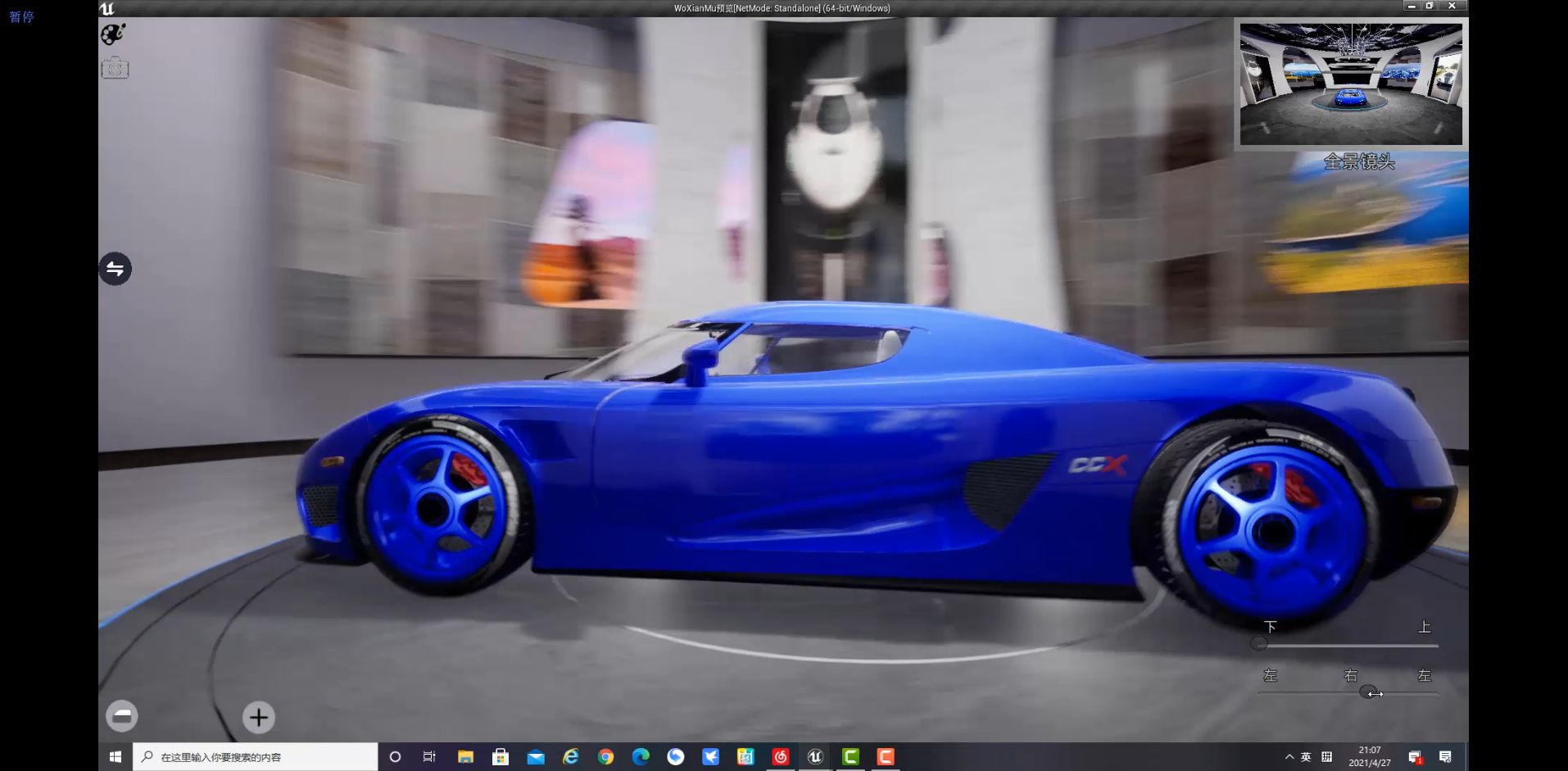Screen dimensions: 1568x771
Task: Open the color palette icon
Action: [113, 34]
